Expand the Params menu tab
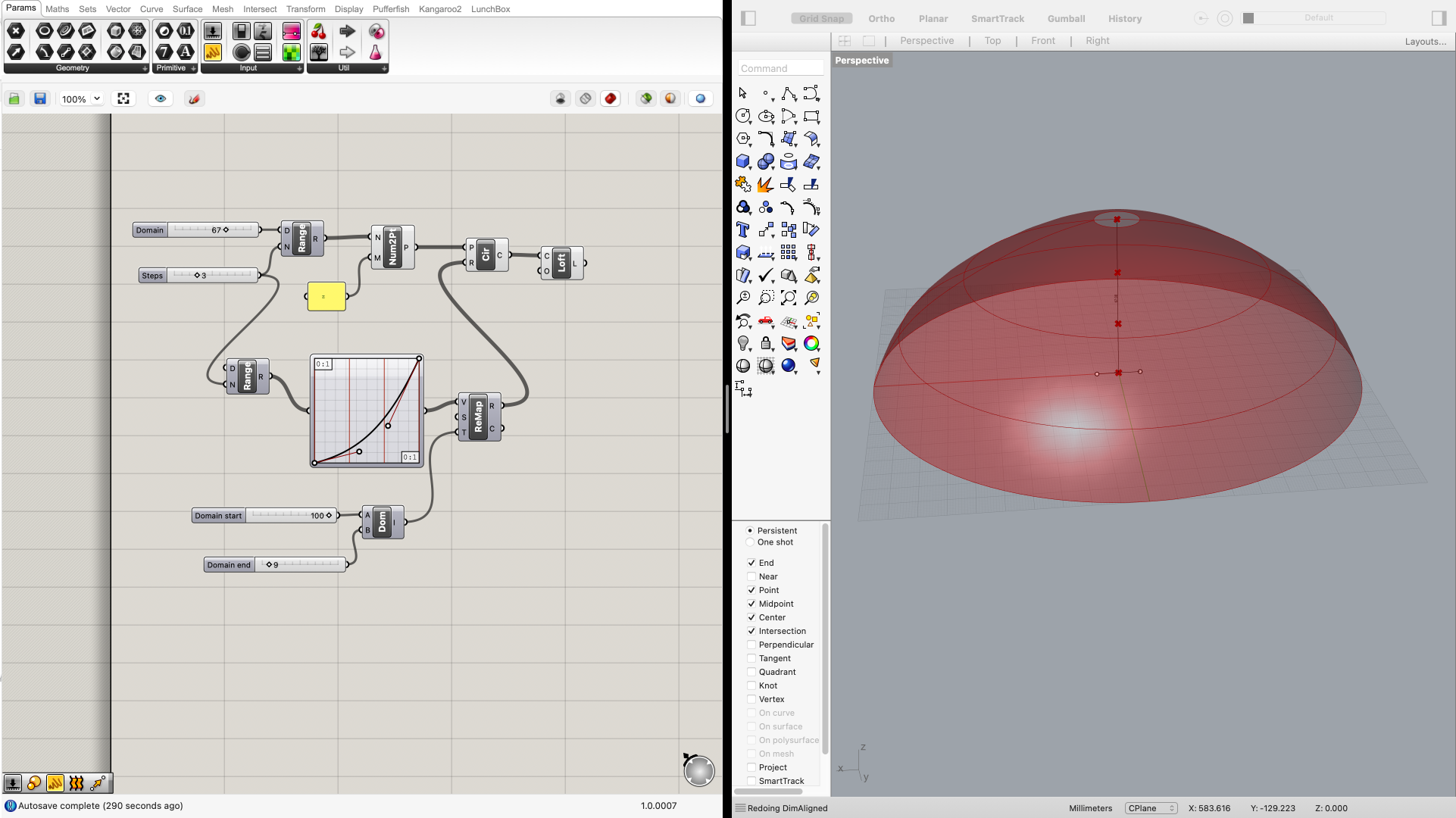 [x=20, y=9]
